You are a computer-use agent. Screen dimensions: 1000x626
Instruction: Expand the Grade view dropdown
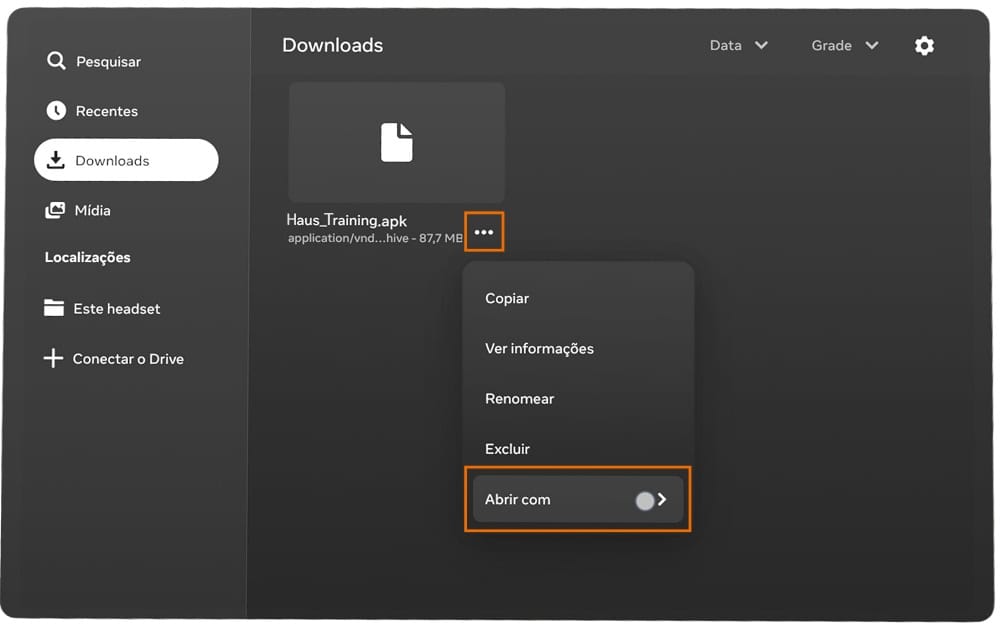[845, 45]
